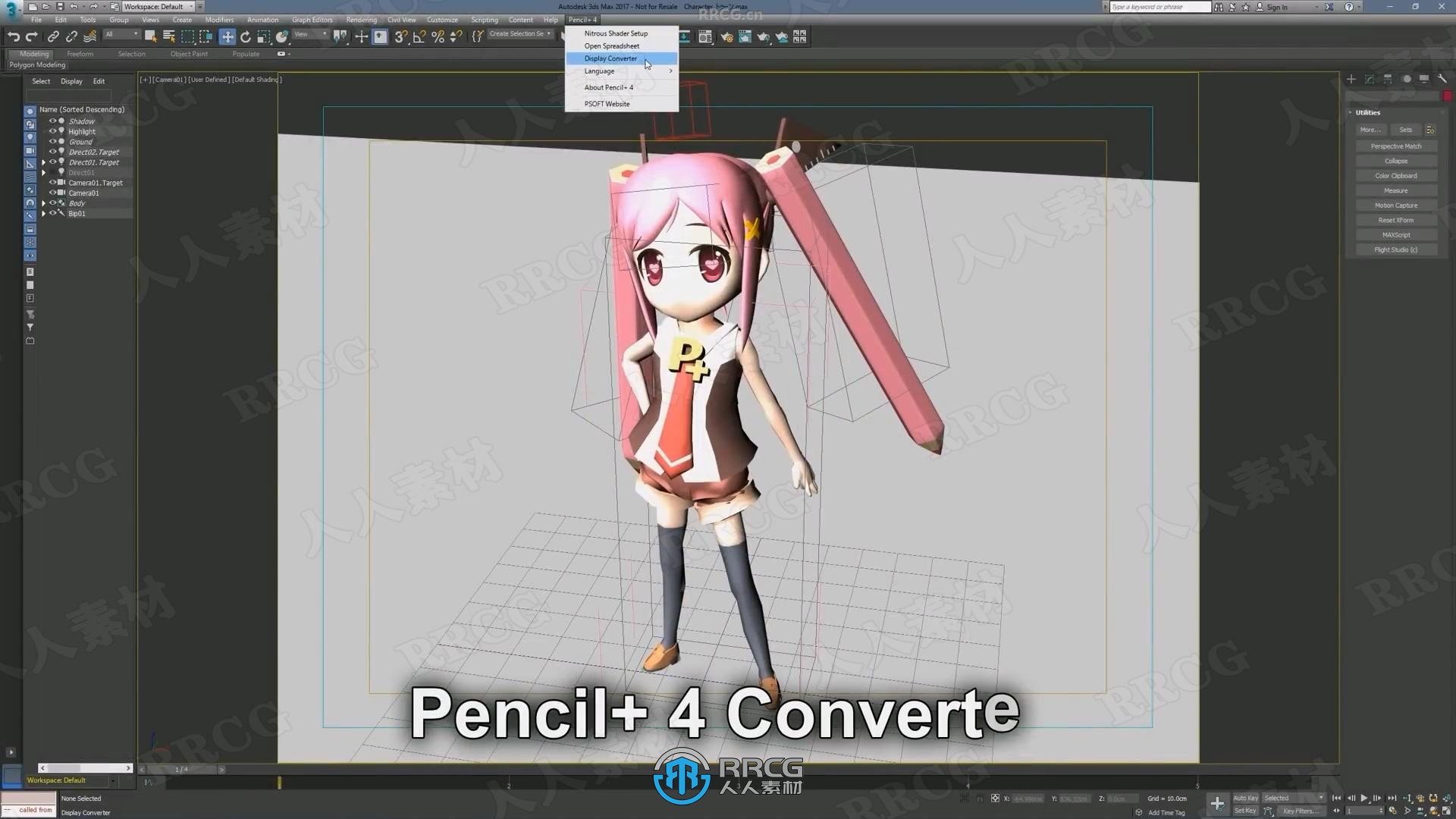Screen dimensions: 1456x819
Task: Open the Modifiers menu
Action: [x=219, y=20]
